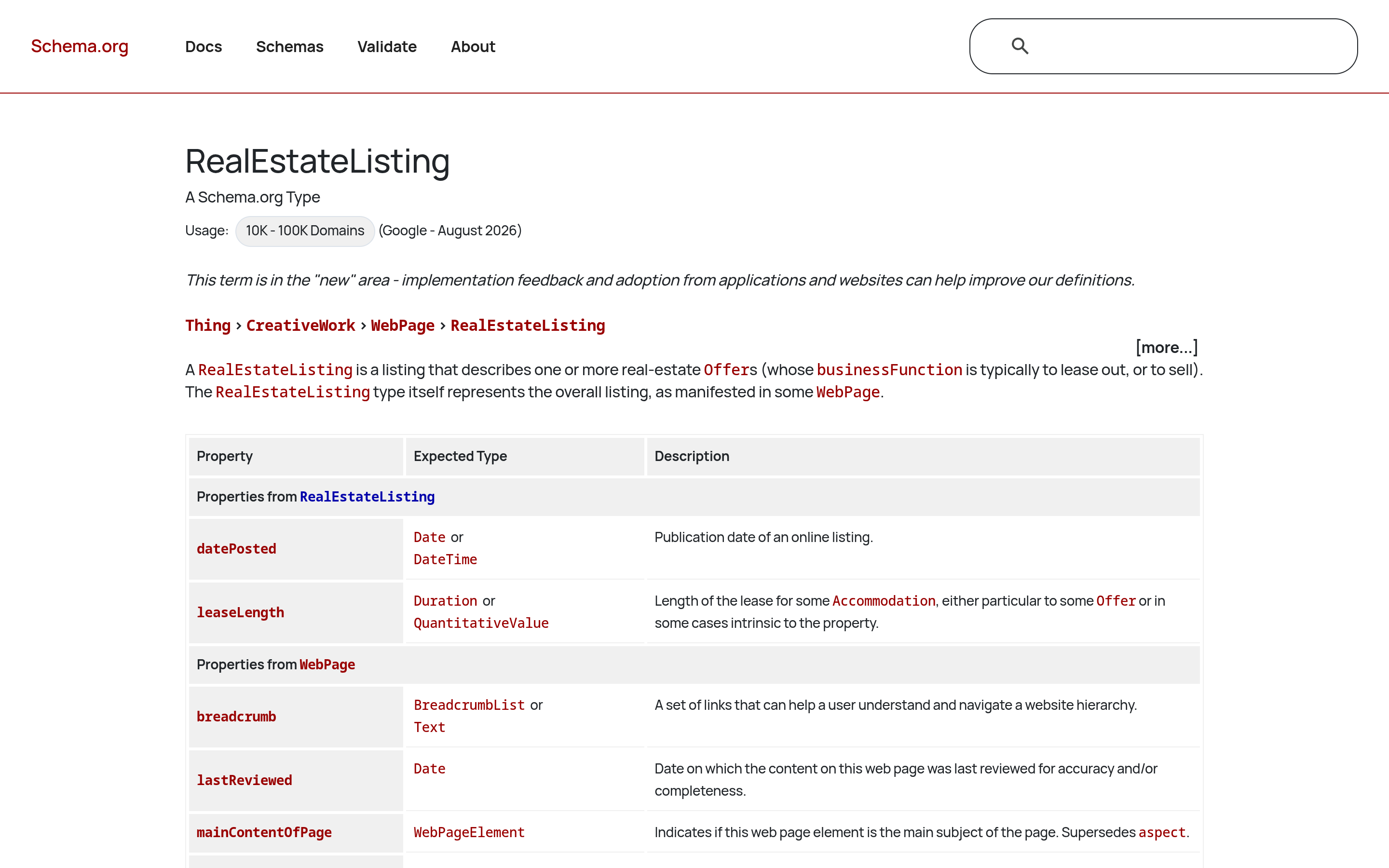Click the 10K - 100K Domains usage badge
Image resolution: width=1389 pixels, height=868 pixels.
pos(305,231)
